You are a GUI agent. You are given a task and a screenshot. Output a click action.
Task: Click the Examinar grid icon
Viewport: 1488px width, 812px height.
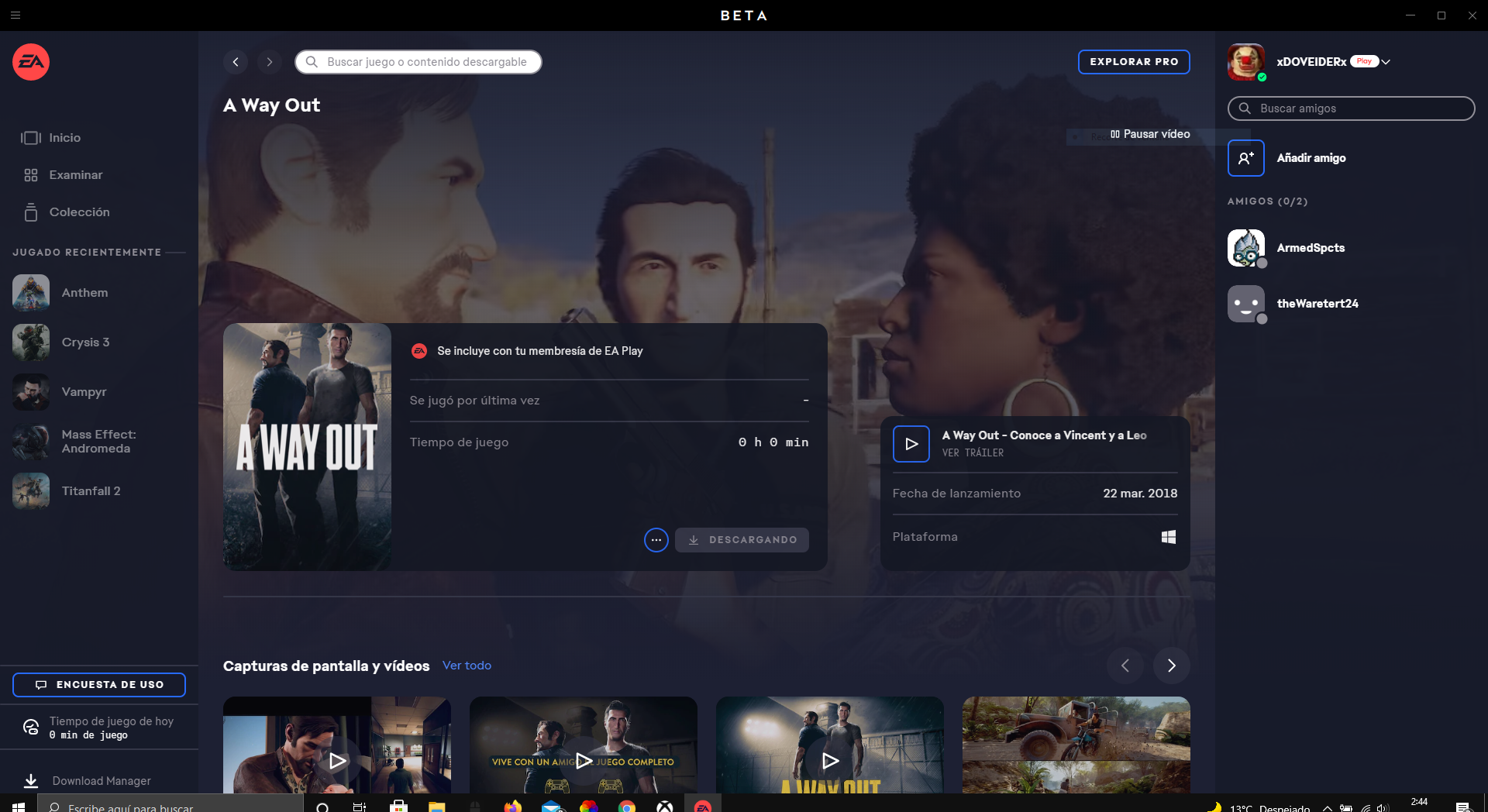pos(31,175)
